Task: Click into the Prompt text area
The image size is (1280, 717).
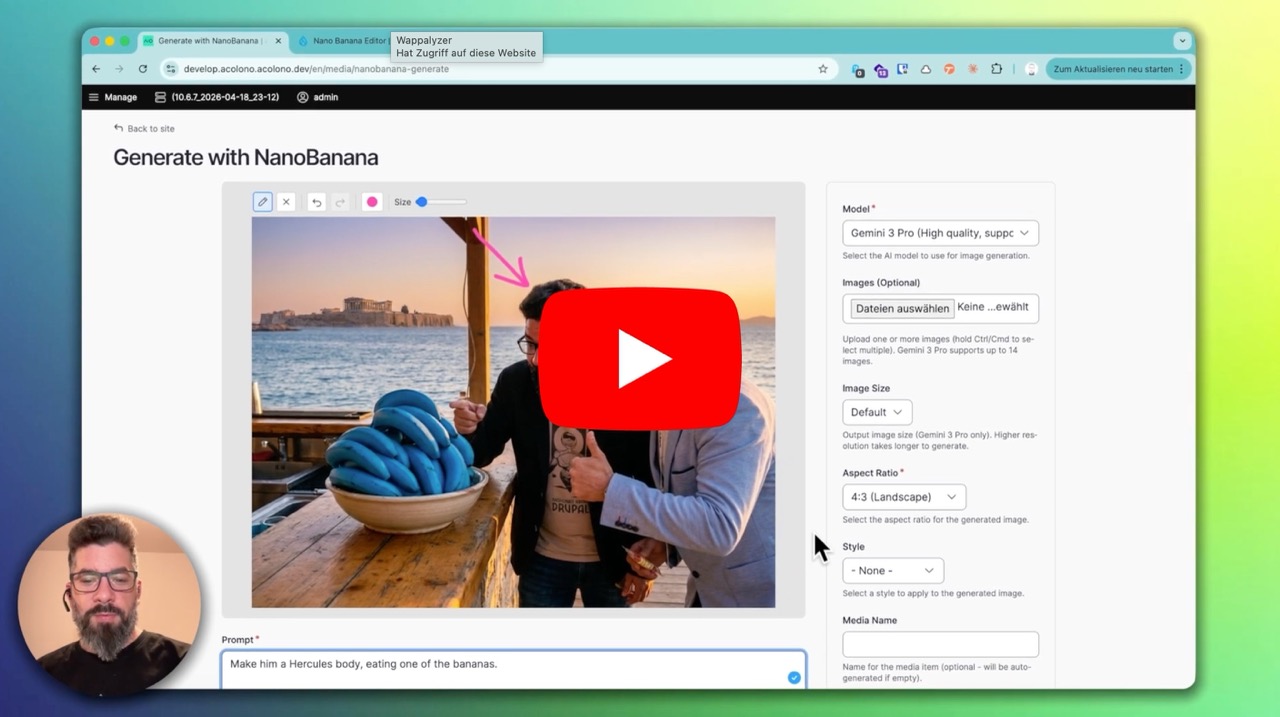Action: tap(513, 669)
